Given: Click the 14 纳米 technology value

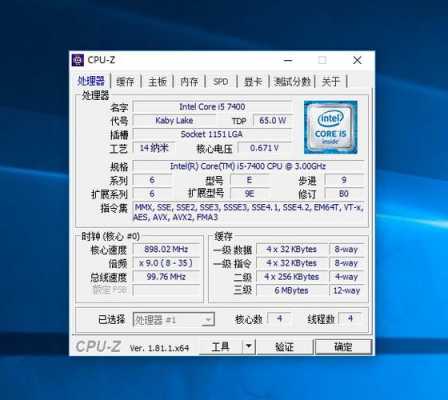Looking at the screenshot, I should (x=154, y=148).
